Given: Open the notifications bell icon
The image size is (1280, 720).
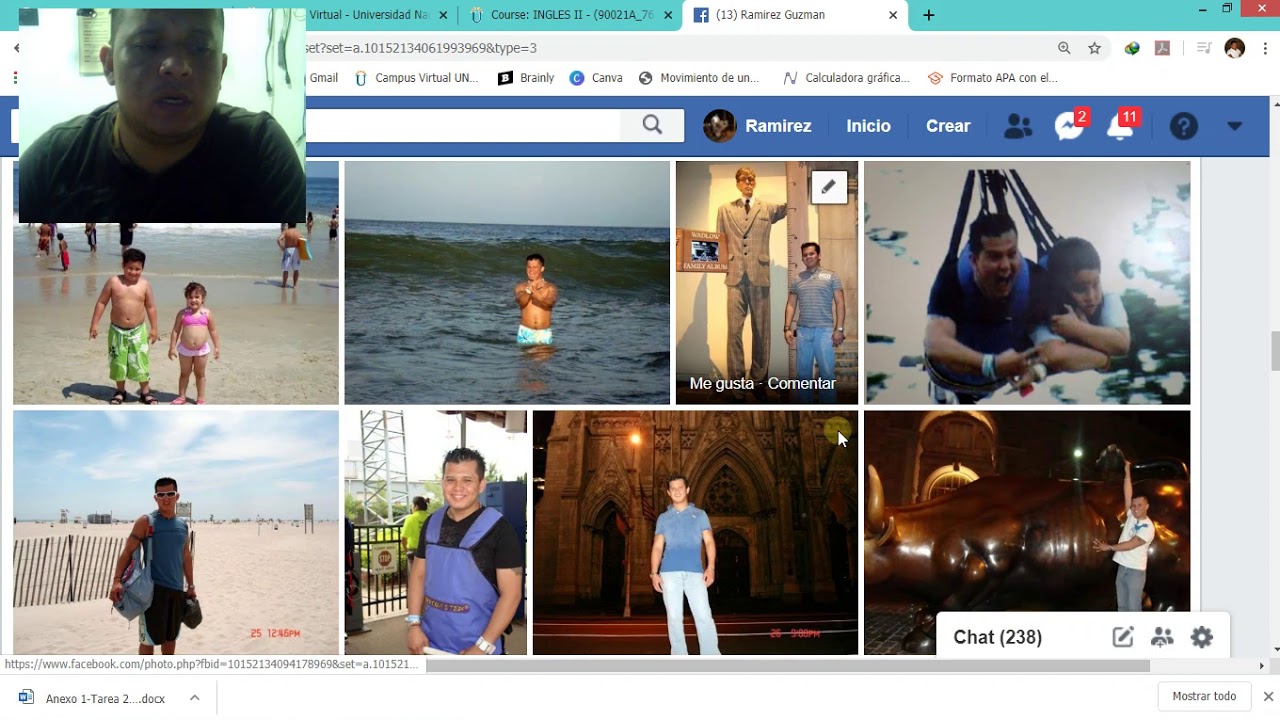Looking at the screenshot, I should coord(1121,126).
